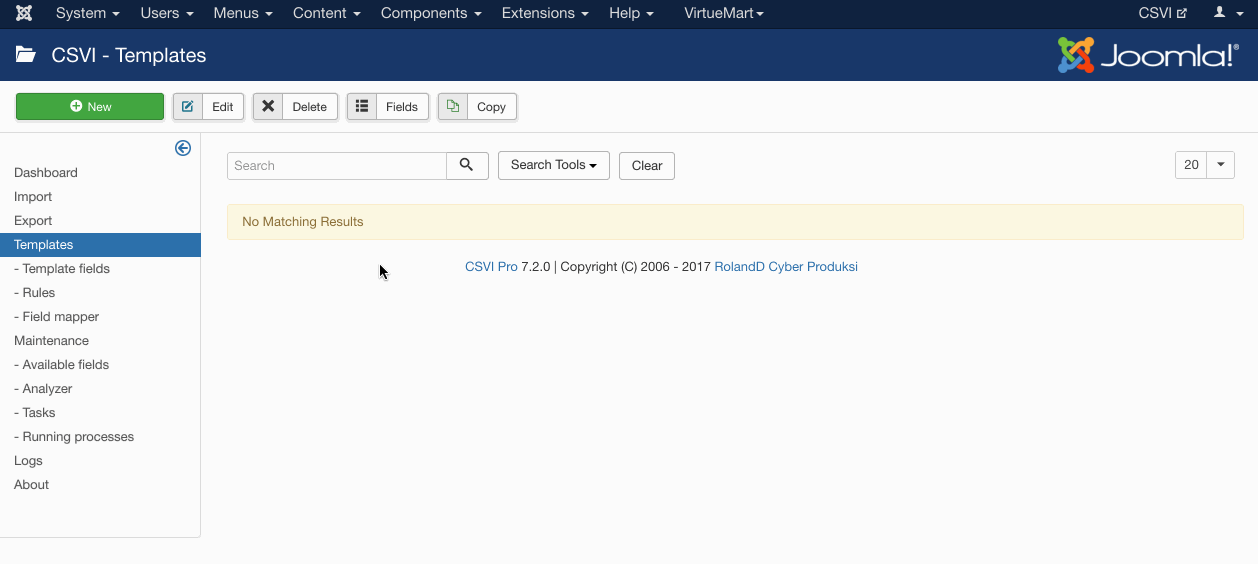This screenshot has width=1258, height=564.
Task: Click the Search input field
Action: pos(337,166)
